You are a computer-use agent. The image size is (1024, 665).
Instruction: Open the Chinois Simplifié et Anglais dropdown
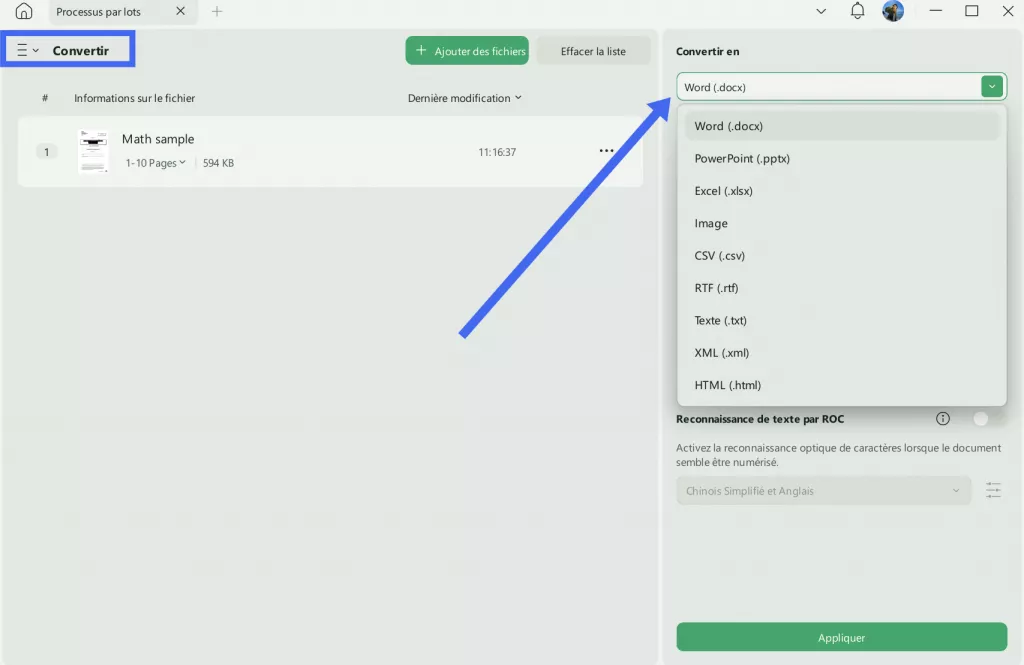click(x=823, y=490)
